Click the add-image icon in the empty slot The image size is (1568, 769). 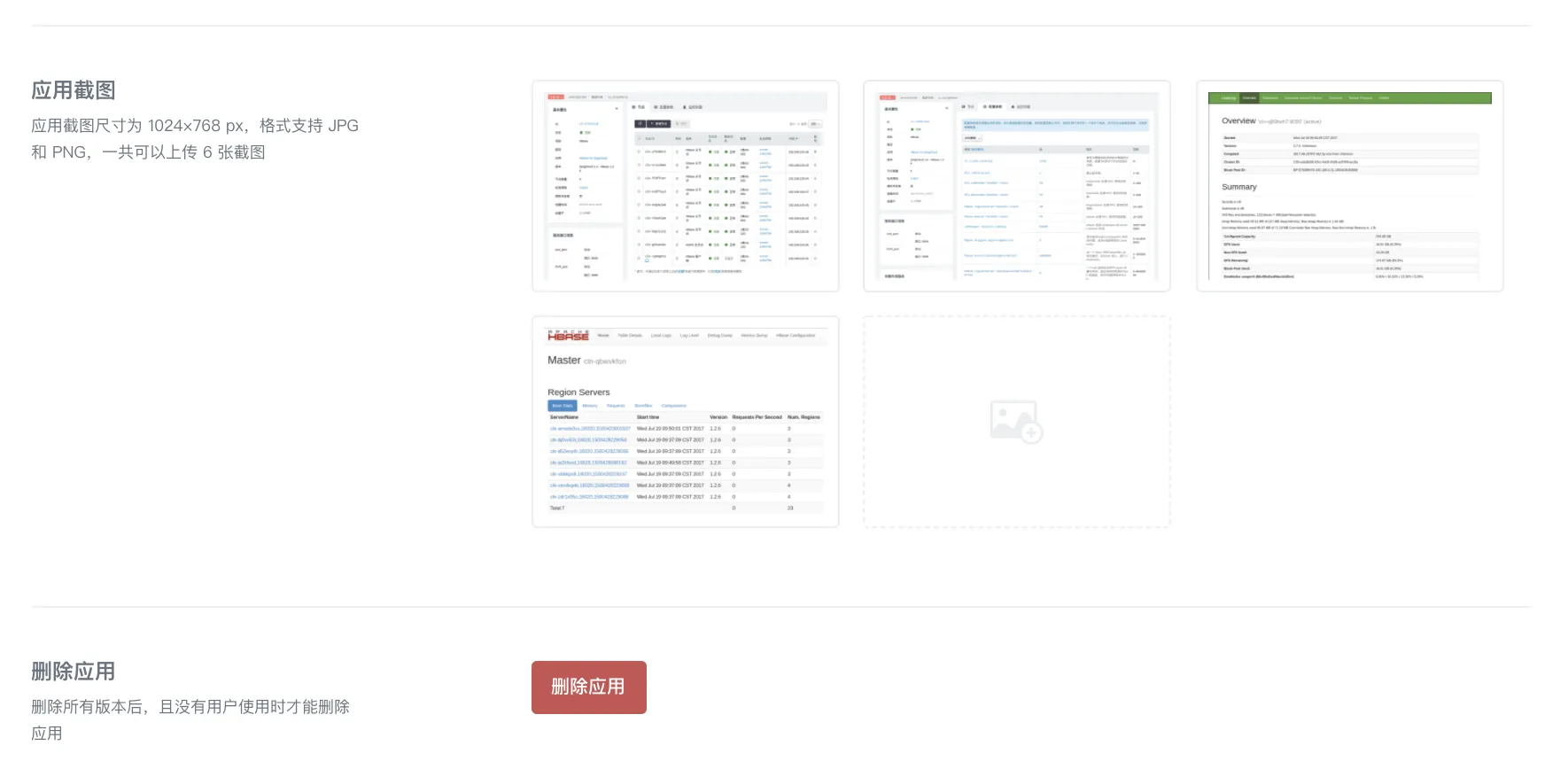point(1016,422)
